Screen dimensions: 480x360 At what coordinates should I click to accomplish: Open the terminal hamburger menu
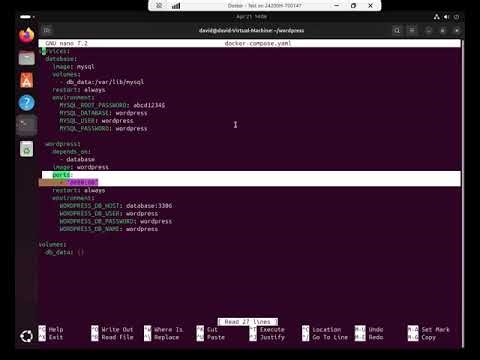(412, 30)
